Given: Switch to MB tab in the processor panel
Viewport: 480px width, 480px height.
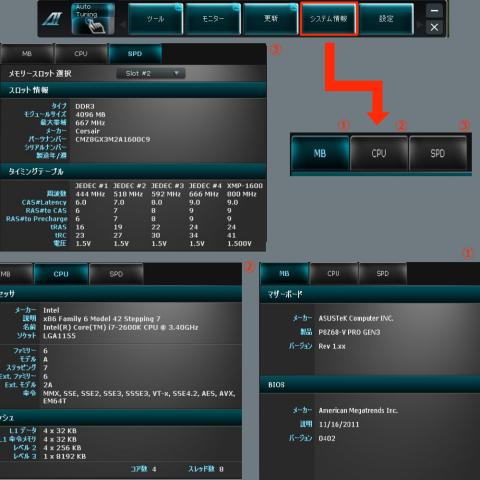Looking at the screenshot, I should click(16, 274).
